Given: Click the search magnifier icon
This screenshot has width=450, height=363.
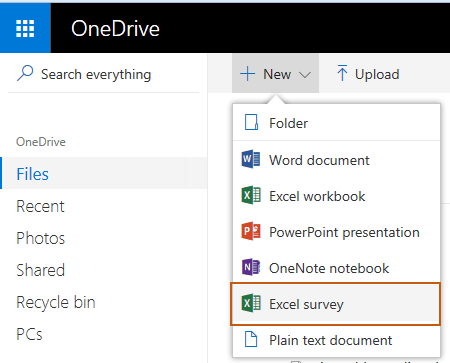Looking at the screenshot, I should tap(25, 73).
